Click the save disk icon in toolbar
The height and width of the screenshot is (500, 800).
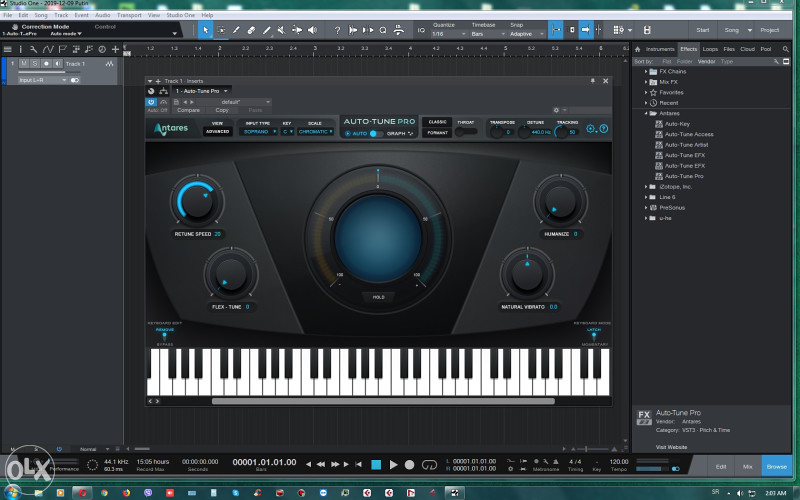[x=647, y=30]
